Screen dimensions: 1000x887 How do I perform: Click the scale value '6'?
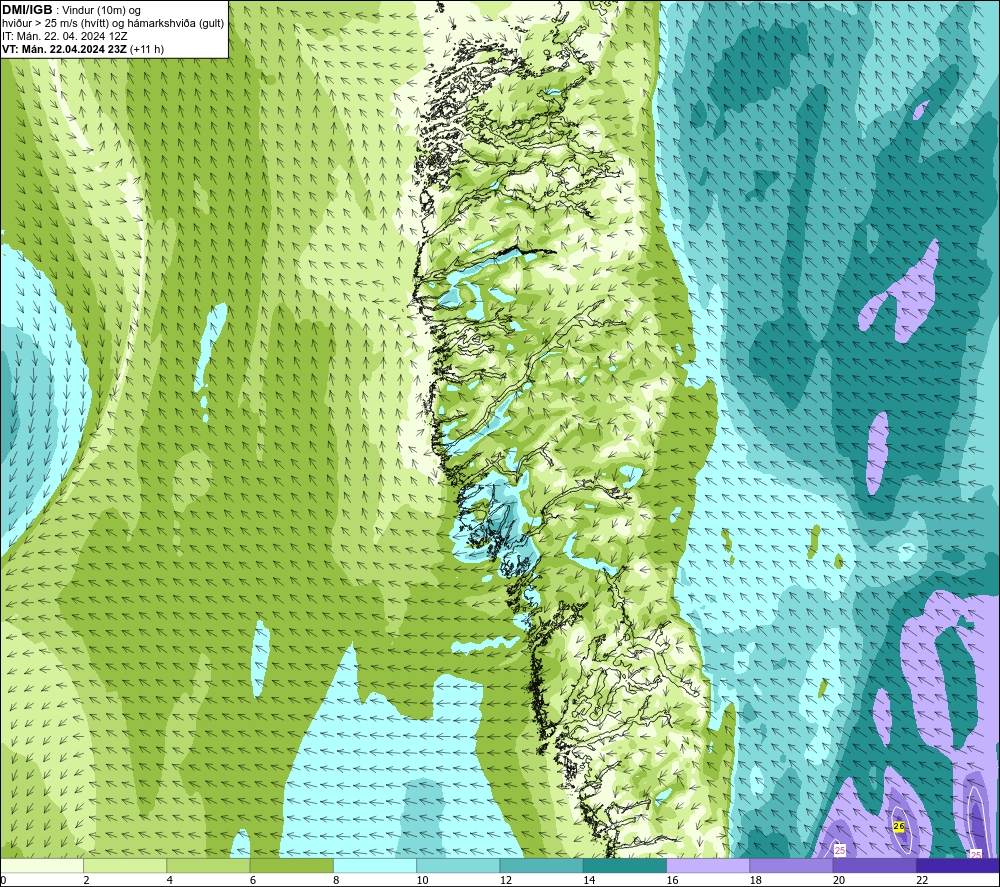(253, 880)
